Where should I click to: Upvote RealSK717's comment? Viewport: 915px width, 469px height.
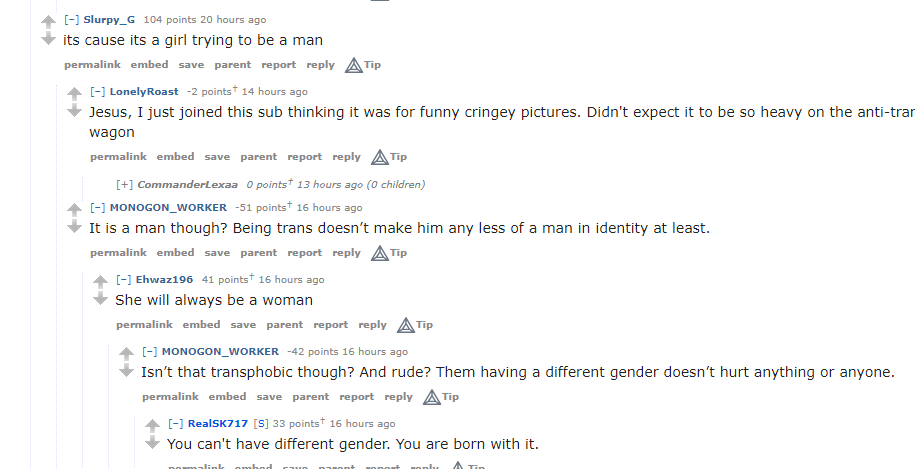coord(152,425)
